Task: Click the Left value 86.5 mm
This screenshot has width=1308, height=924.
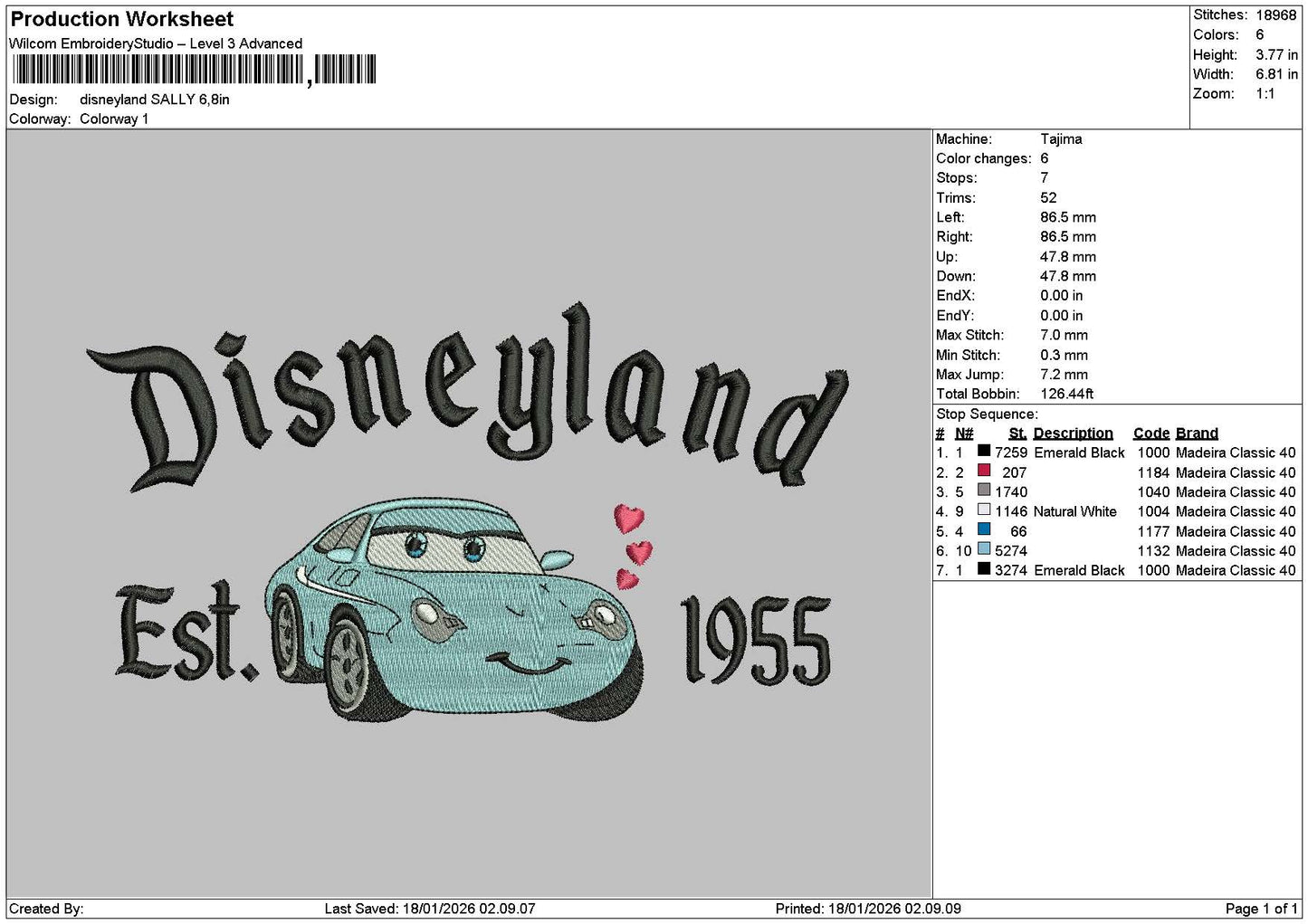Action: 1068,217
